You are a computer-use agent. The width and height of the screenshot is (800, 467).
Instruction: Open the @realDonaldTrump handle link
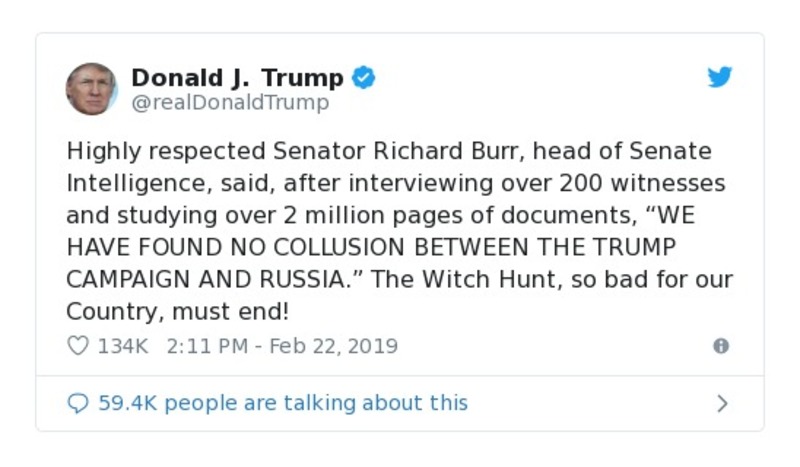pyautogui.click(x=230, y=102)
